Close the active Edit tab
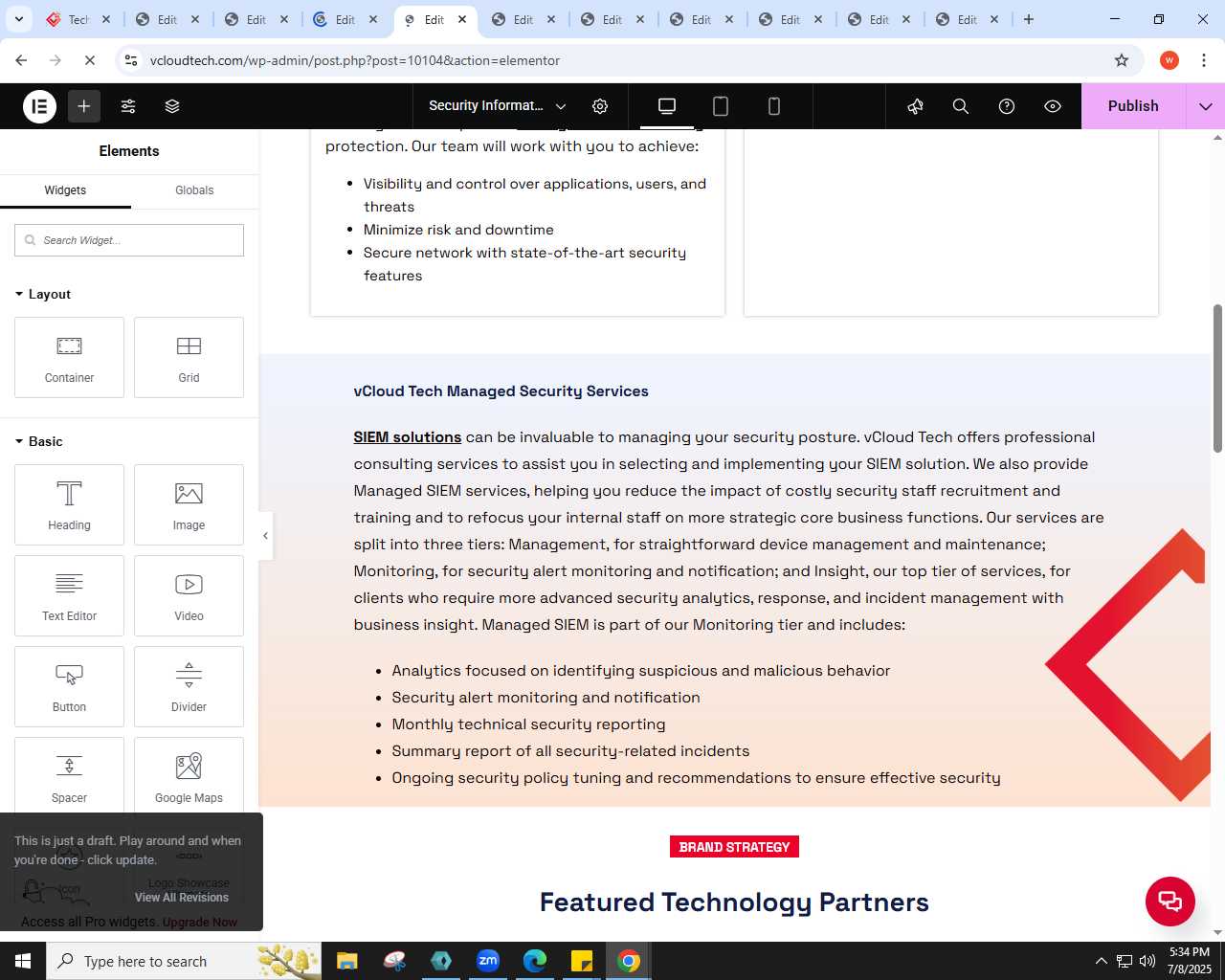The image size is (1225, 980). [x=462, y=19]
